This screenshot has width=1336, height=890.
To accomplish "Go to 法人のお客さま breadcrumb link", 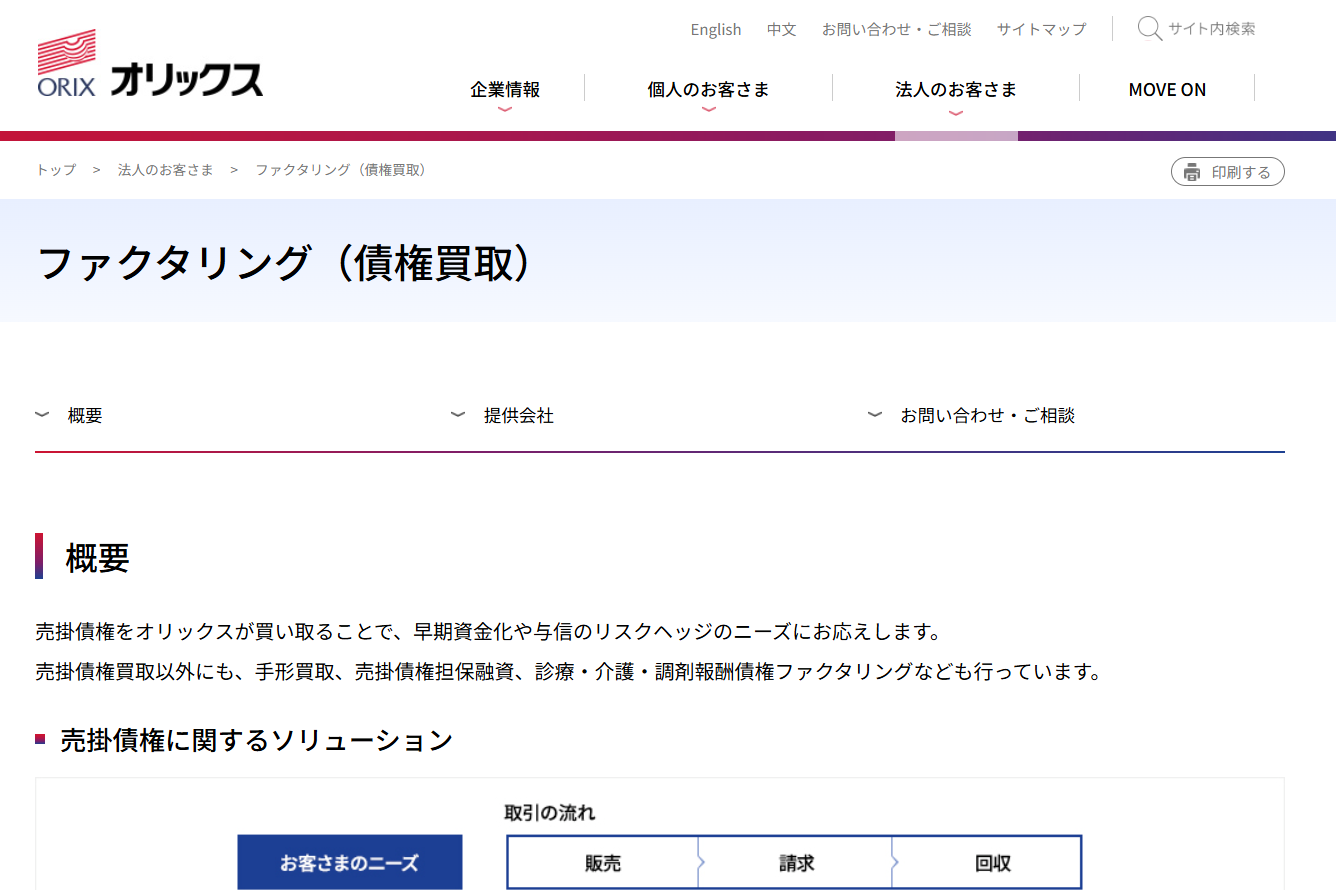I will (166, 170).
